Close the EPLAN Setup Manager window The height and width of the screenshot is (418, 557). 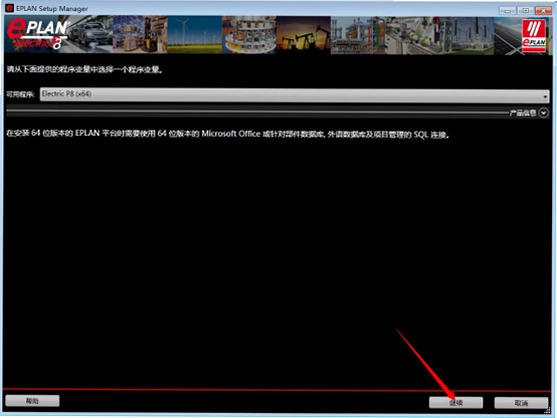coord(544,10)
